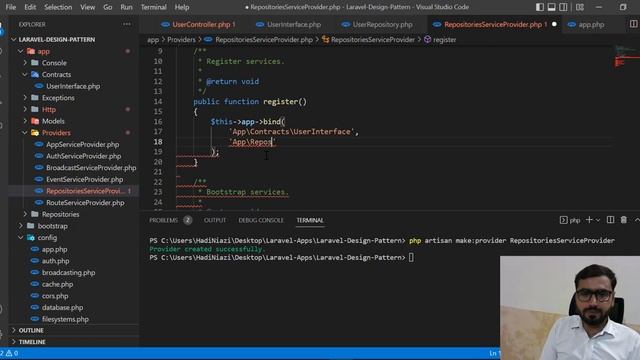Open BroadcastServiceProvider.php file
The height and width of the screenshot is (360, 640).
point(91,168)
